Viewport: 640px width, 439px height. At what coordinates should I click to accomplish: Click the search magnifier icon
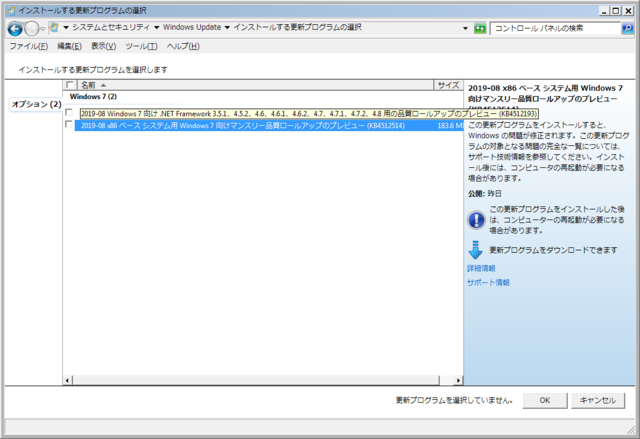pos(627,28)
